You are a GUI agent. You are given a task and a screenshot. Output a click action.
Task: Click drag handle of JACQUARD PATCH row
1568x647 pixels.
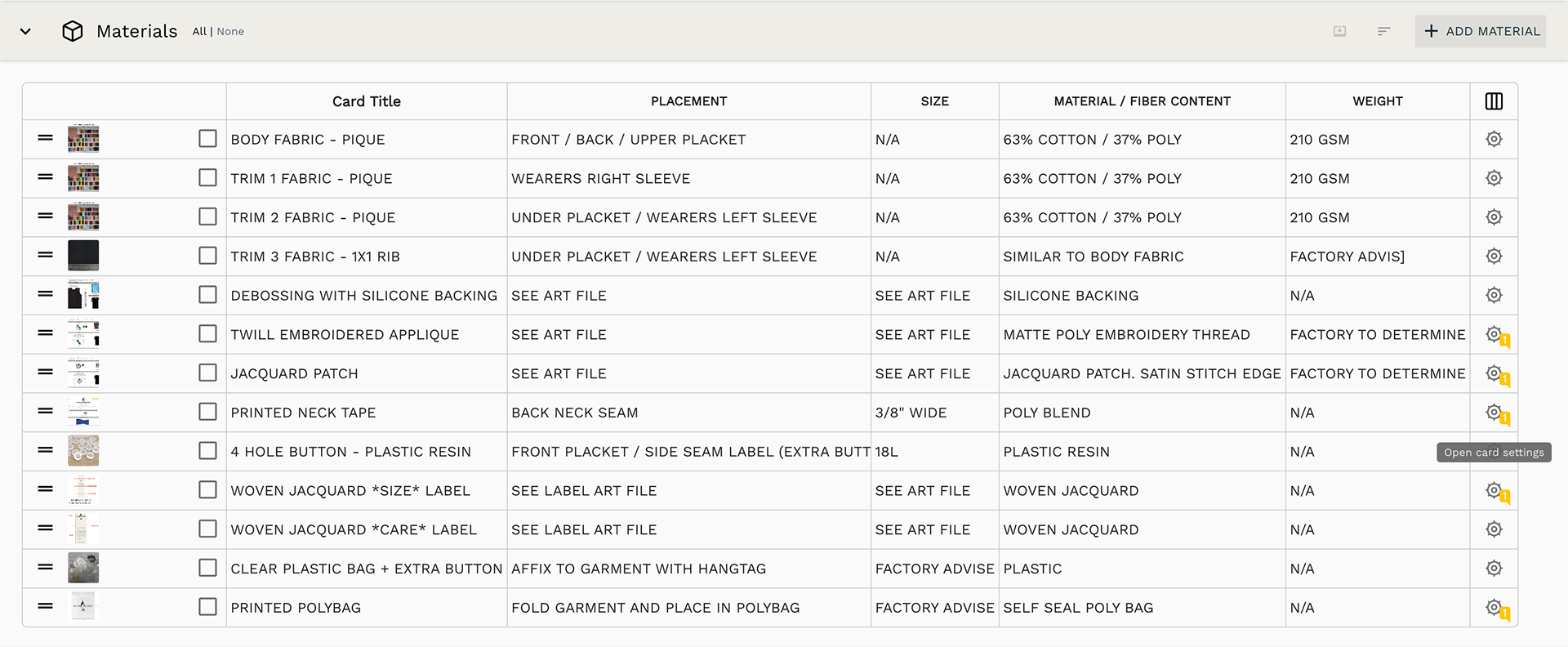[46, 373]
